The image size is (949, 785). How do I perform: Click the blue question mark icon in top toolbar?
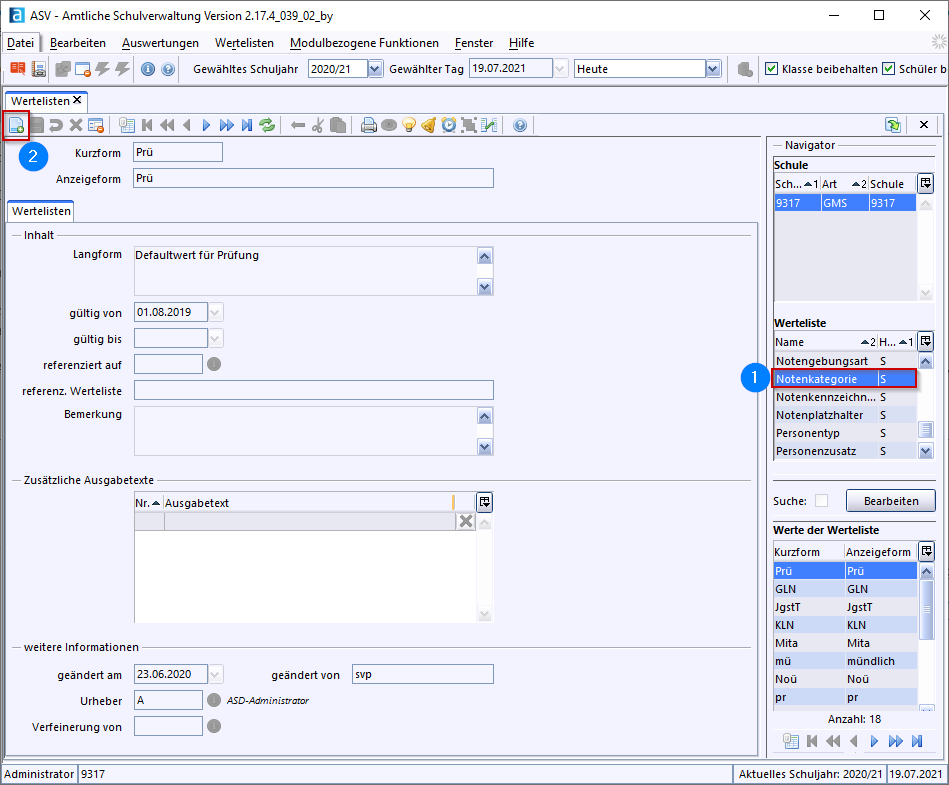coord(168,69)
